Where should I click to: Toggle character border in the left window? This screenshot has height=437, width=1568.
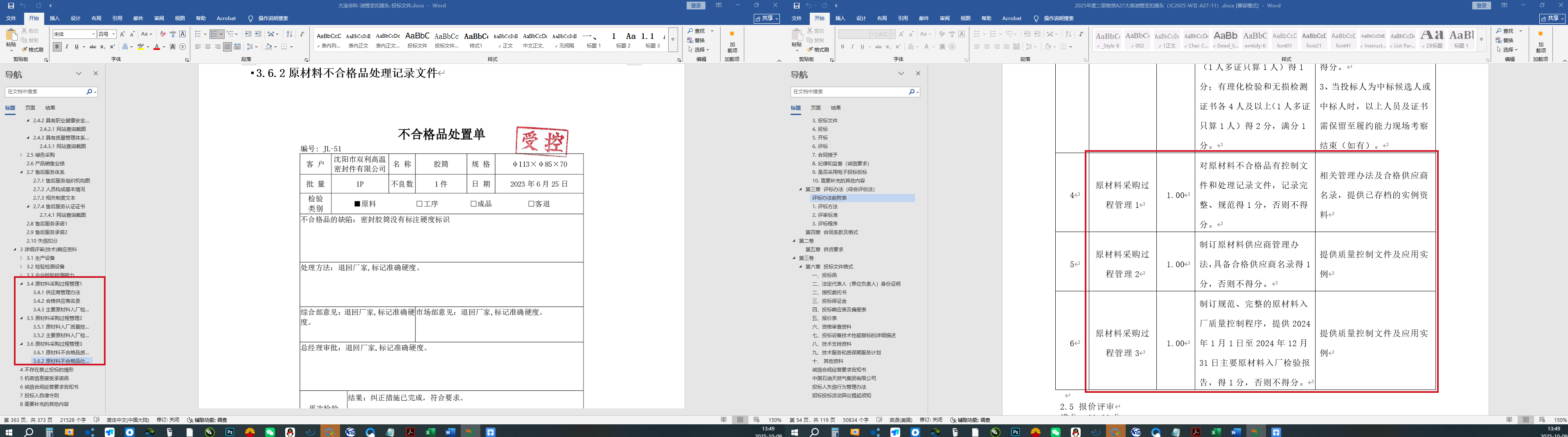coord(182,34)
